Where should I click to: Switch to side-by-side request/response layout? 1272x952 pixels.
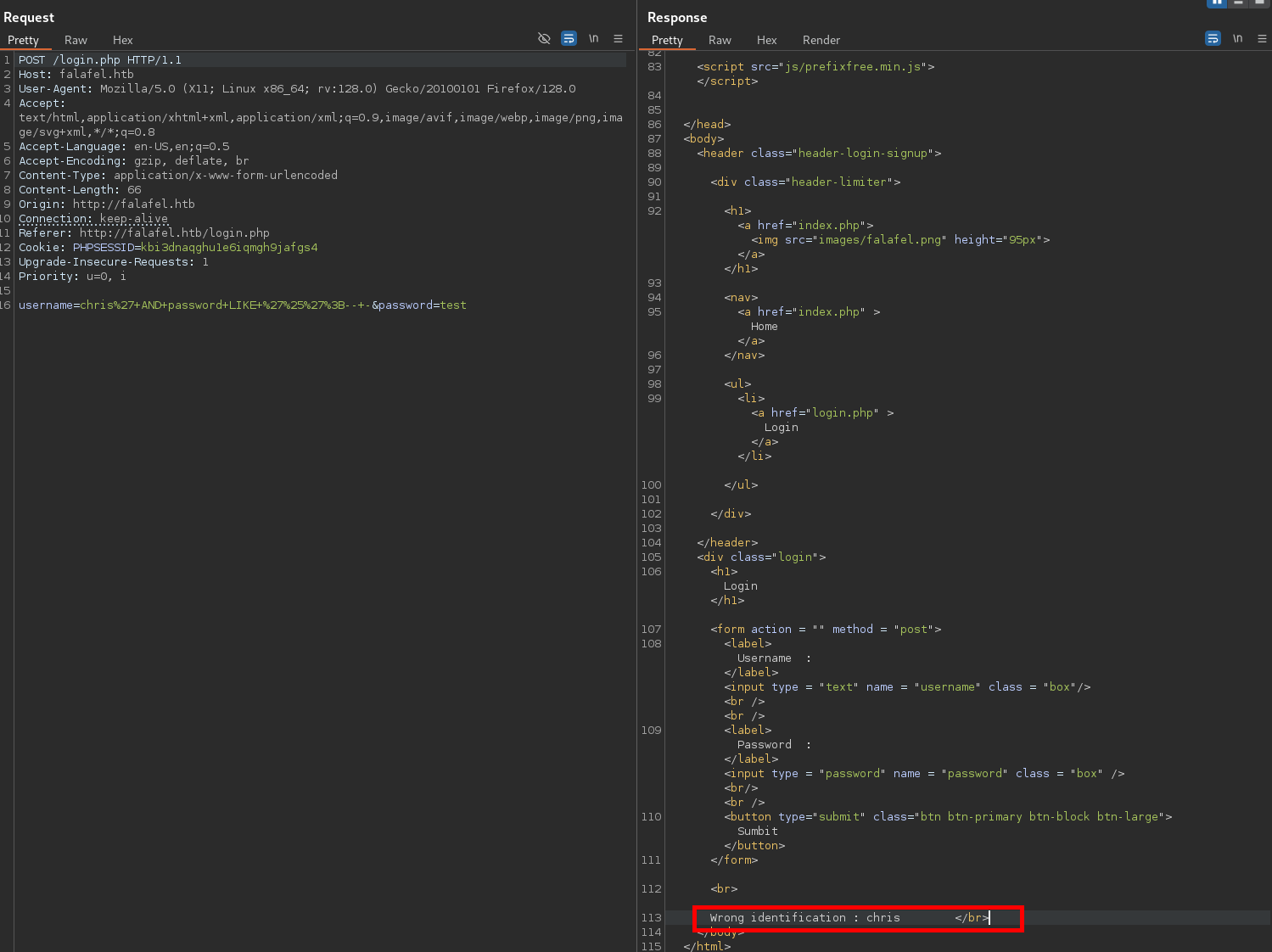pos(1217,3)
